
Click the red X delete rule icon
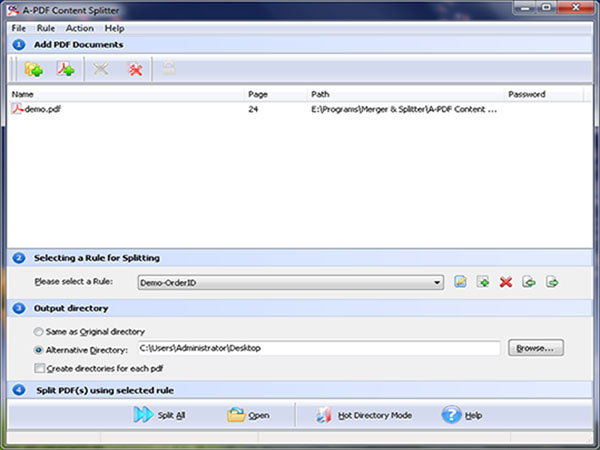pyautogui.click(x=506, y=282)
